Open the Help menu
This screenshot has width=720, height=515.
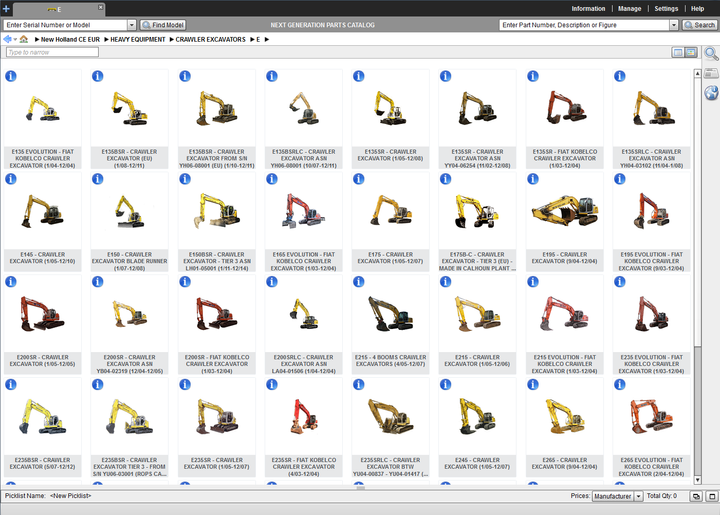click(x=698, y=9)
